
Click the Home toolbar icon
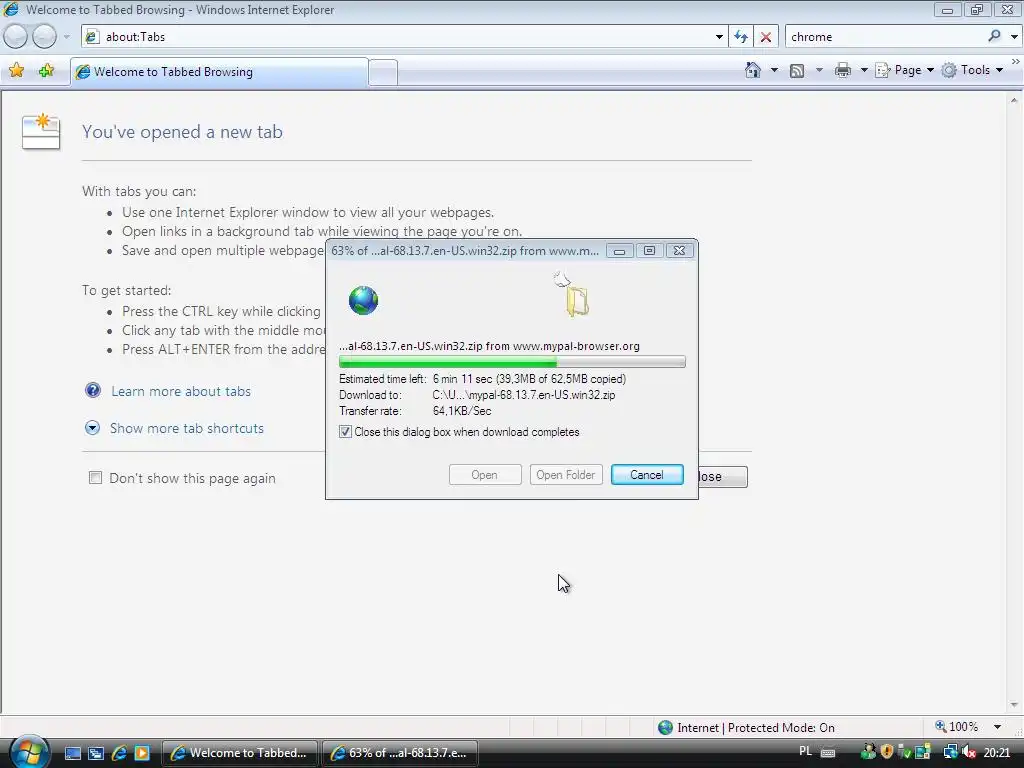[x=753, y=70]
